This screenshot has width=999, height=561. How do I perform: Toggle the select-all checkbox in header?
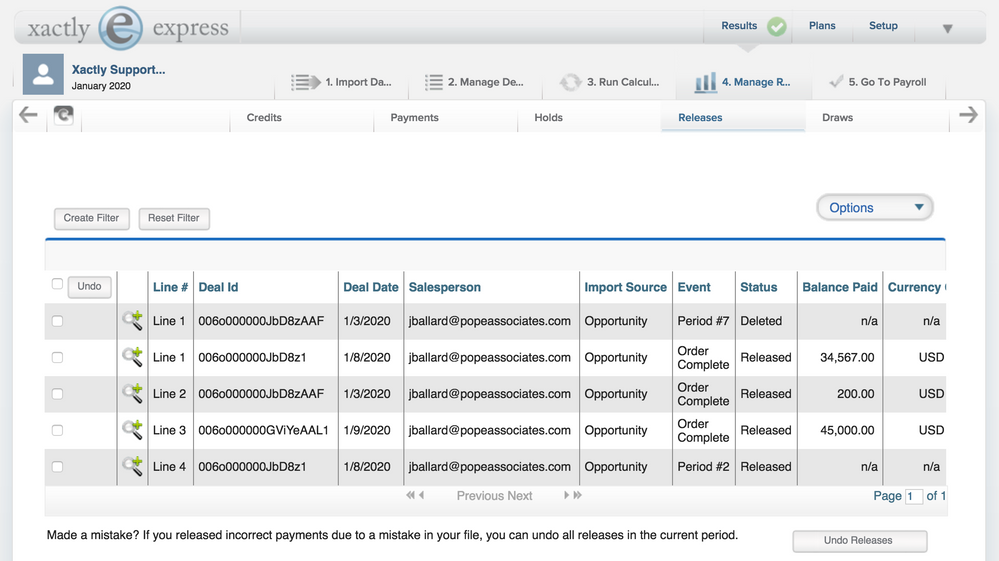click(x=57, y=284)
